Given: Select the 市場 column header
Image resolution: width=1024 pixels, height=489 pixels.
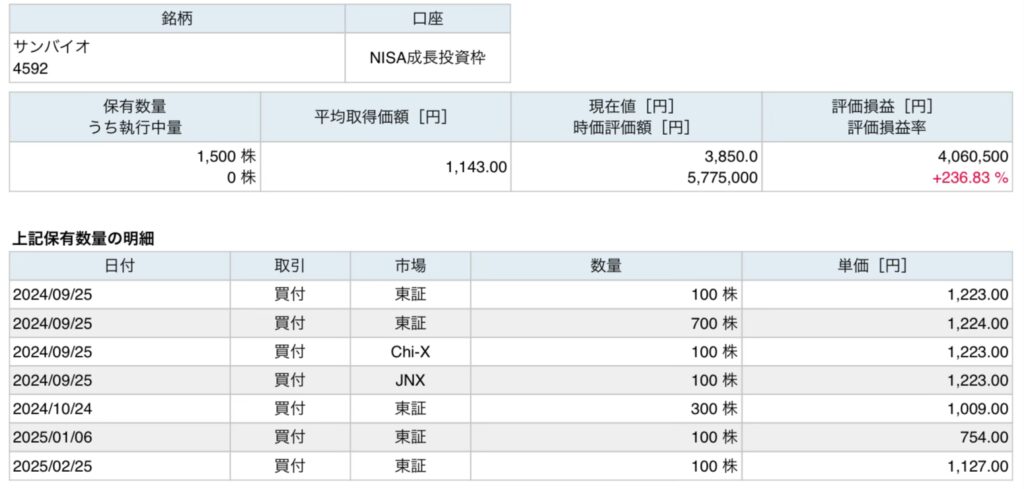Looking at the screenshot, I should (410, 265).
